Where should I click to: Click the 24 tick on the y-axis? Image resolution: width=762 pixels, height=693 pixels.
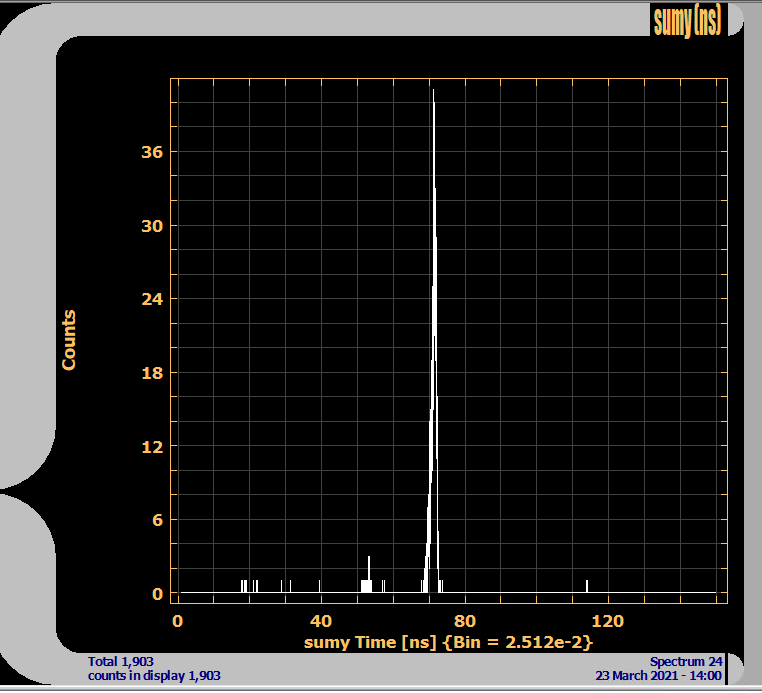tap(151, 299)
